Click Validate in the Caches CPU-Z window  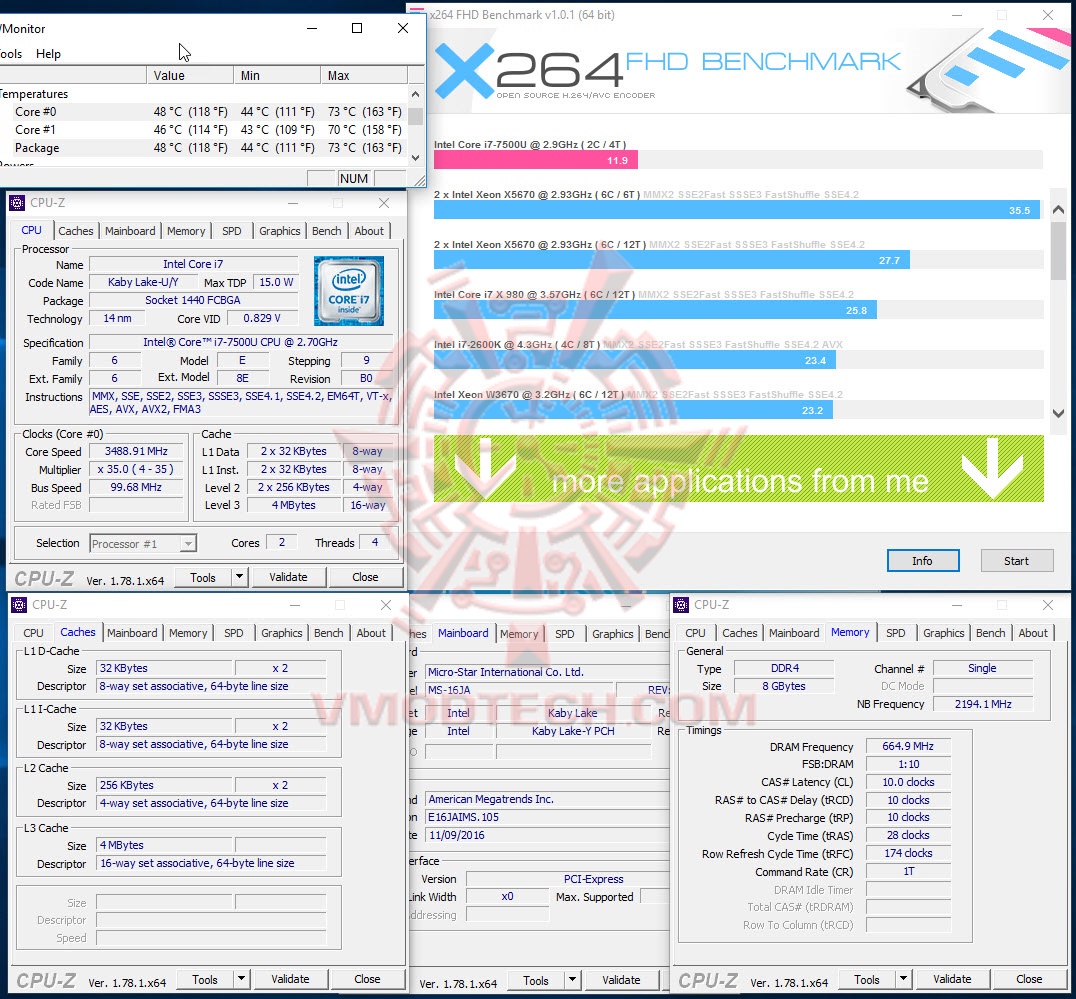(290, 979)
